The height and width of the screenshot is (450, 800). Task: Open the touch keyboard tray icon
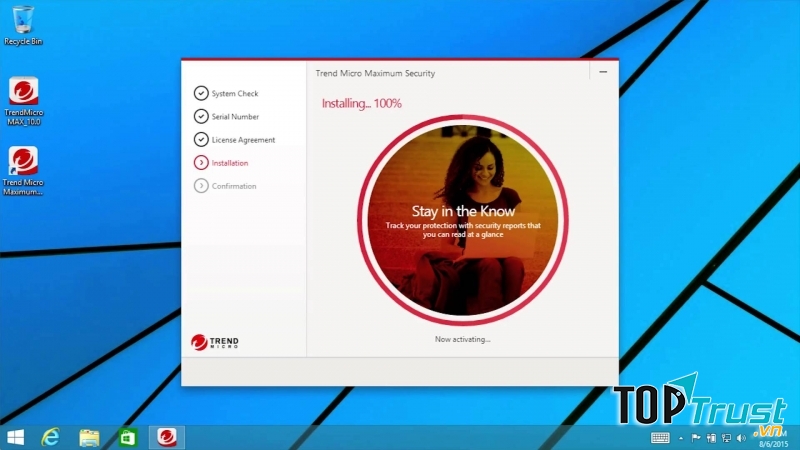click(660, 438)
